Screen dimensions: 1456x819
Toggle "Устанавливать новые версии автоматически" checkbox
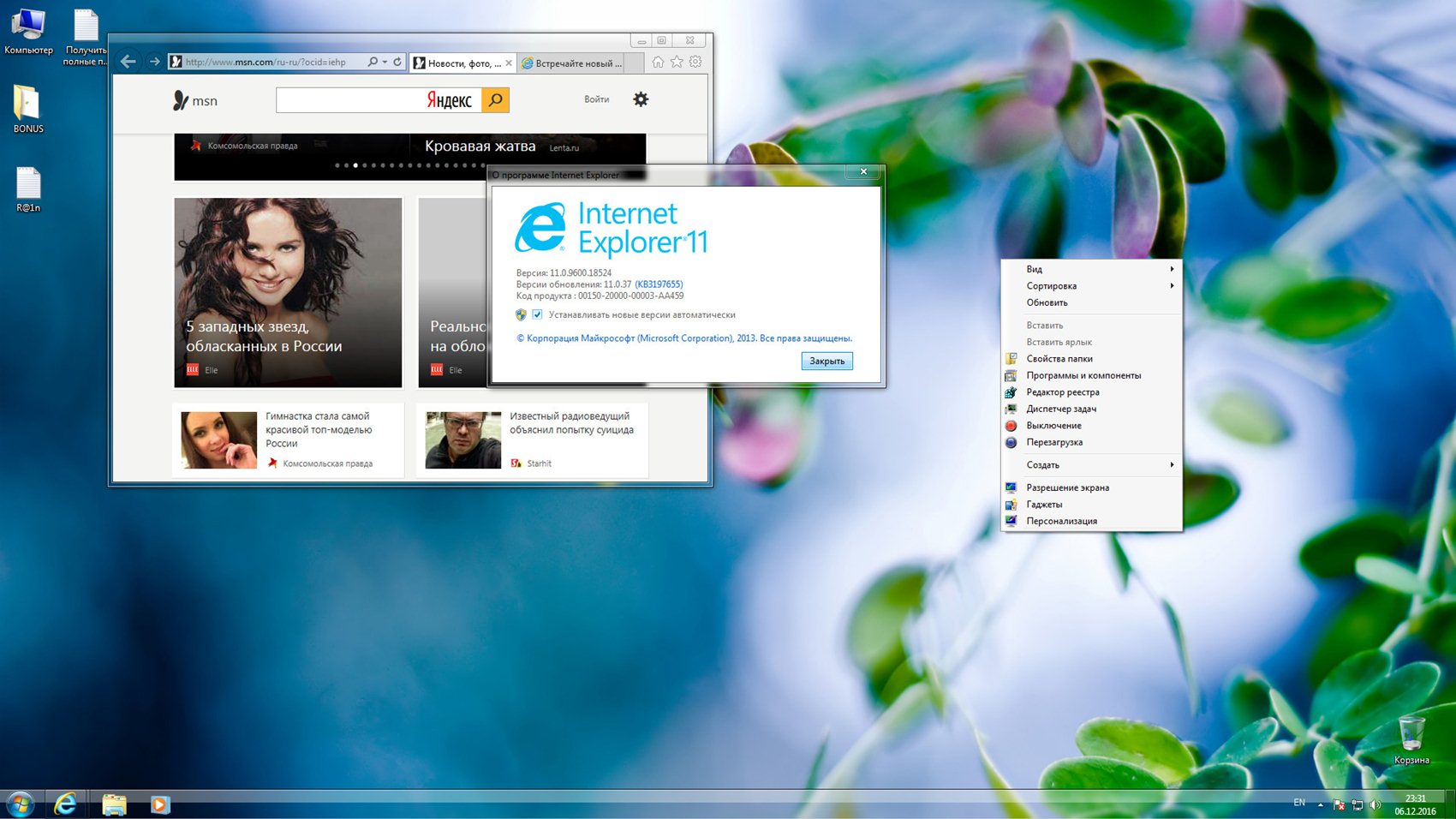point(537,314)
